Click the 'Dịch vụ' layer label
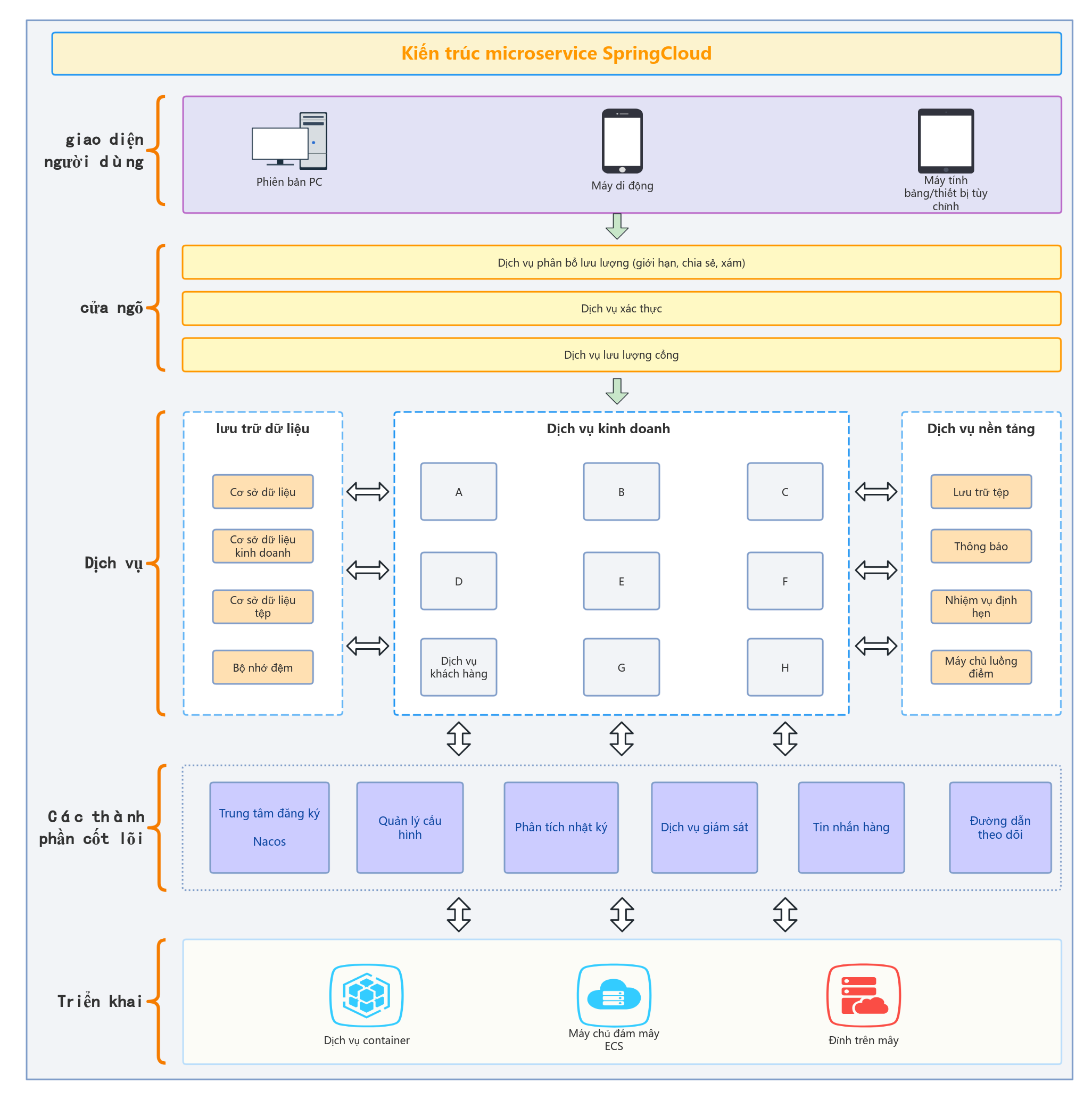Viewport: 1092px width, 1099px height. (x=114, y=564)
